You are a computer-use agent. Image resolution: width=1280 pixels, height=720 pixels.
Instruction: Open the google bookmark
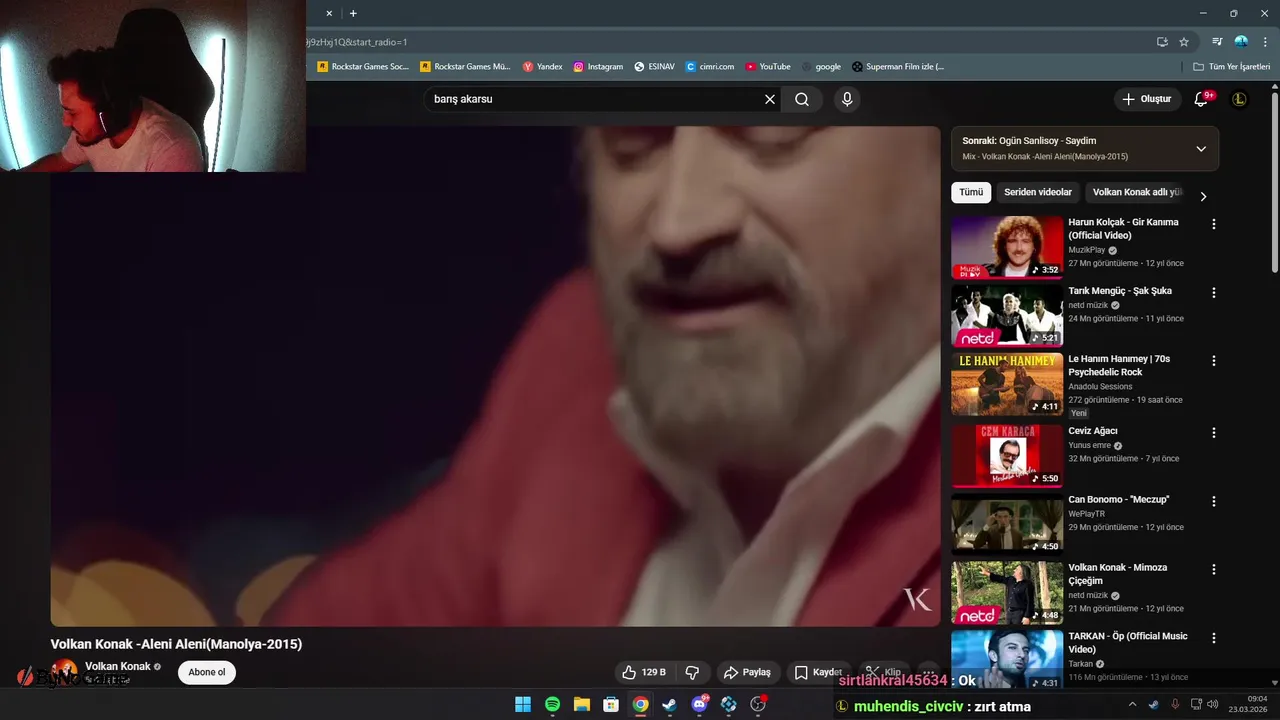pos(821,67)
